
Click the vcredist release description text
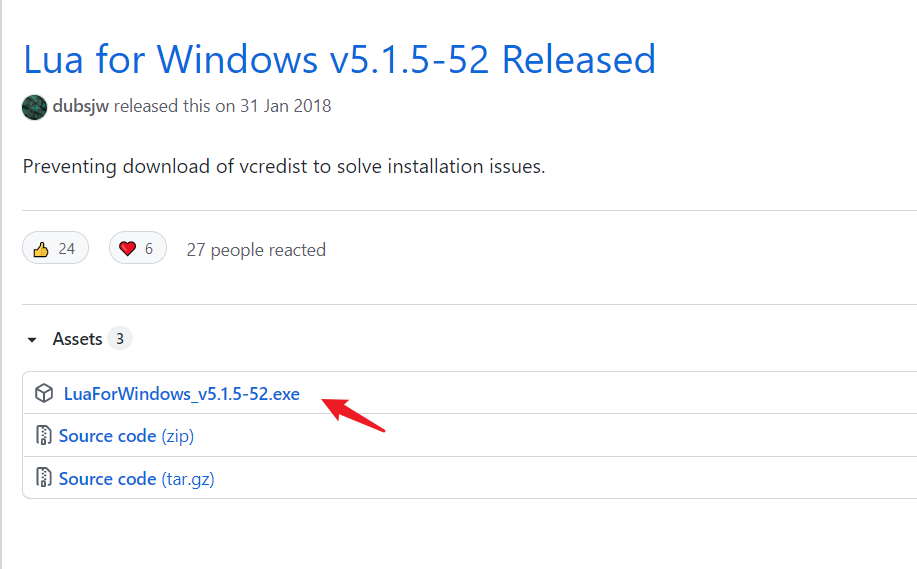pos(284,166)
